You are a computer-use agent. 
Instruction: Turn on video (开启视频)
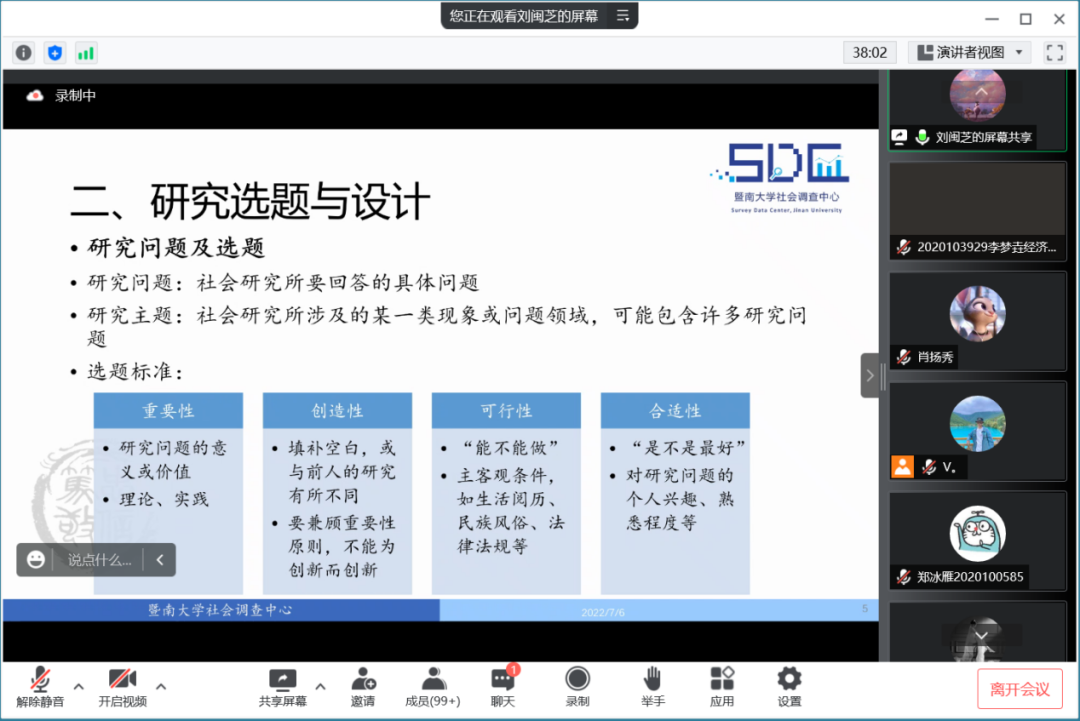(122, 686)
